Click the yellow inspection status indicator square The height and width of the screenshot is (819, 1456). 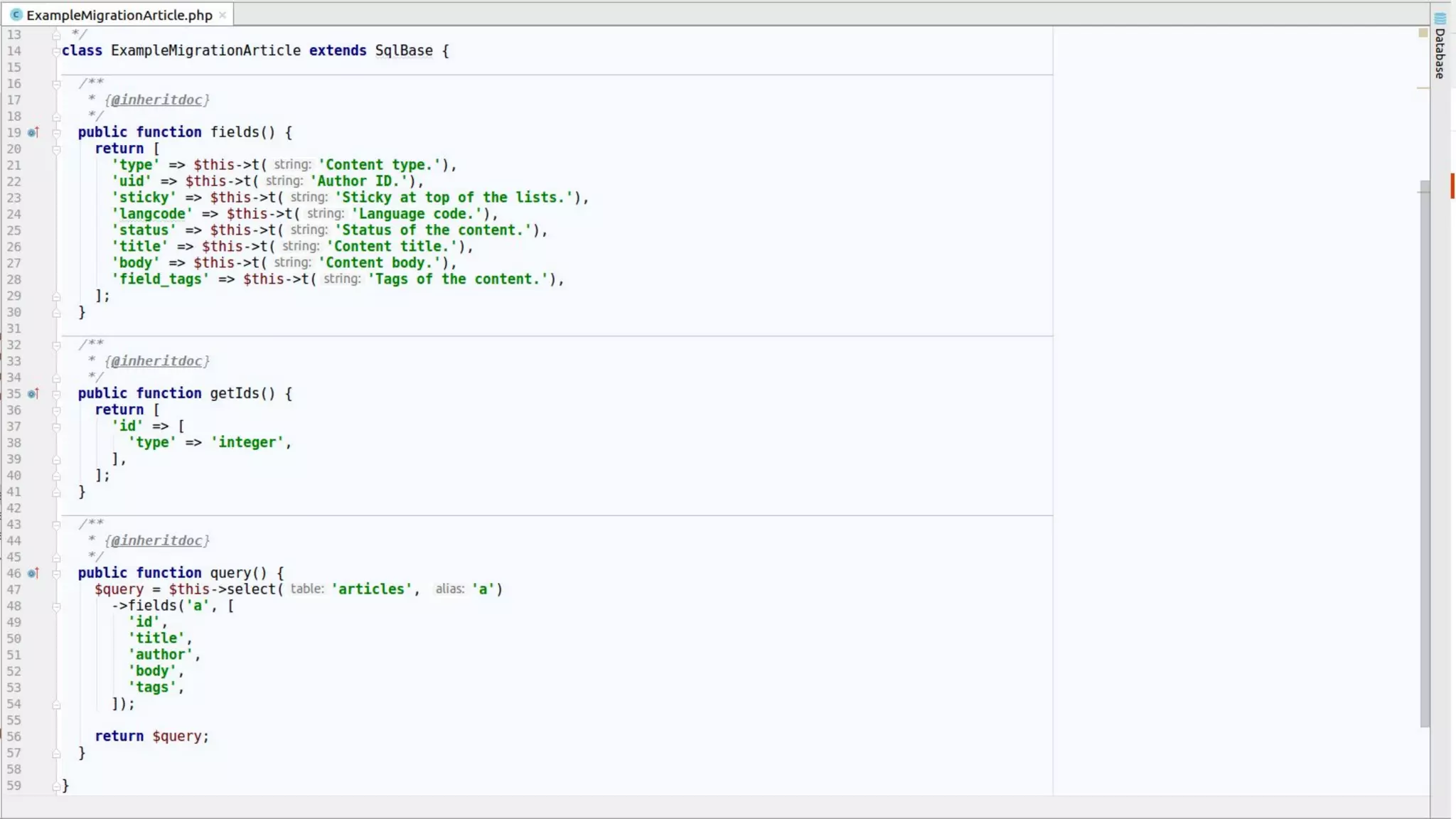click(1423, 33)
